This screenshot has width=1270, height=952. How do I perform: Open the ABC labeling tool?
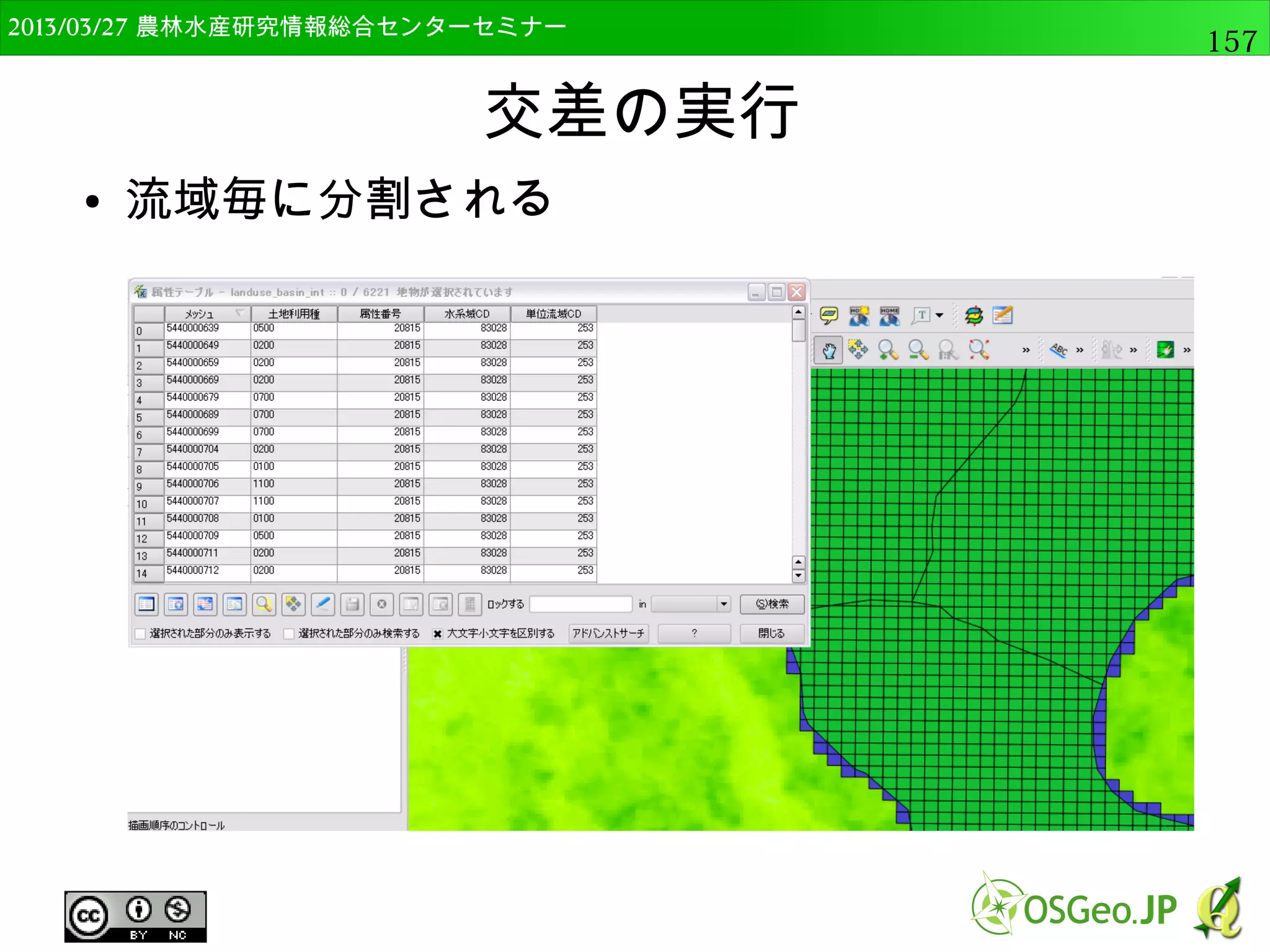tap(1059, 350)
